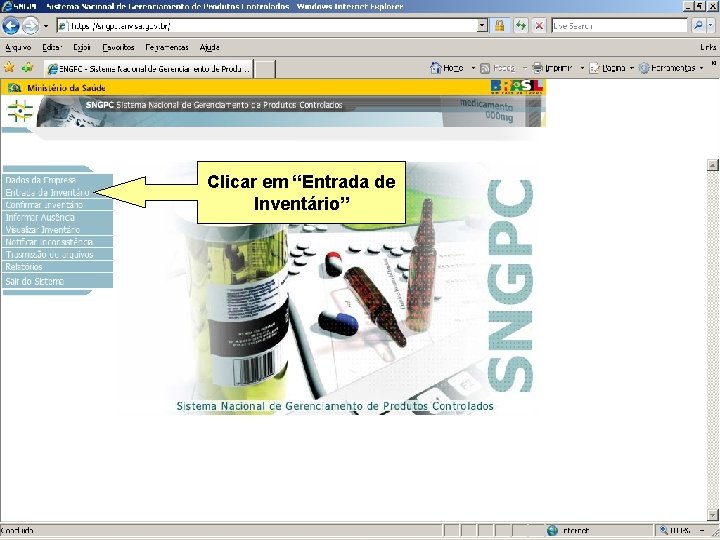Expand the Home button dropdown arrow

(x=473, y=68)
